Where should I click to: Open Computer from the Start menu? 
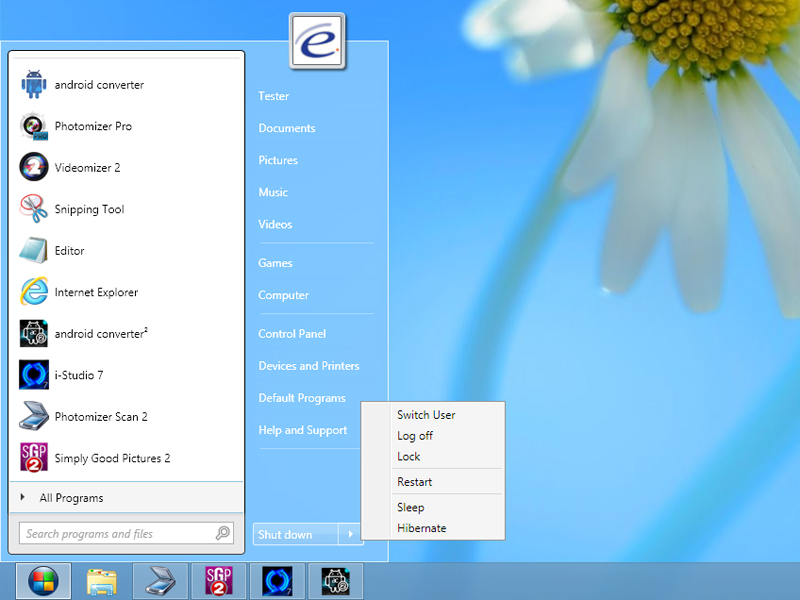click(x=283, y=295)
